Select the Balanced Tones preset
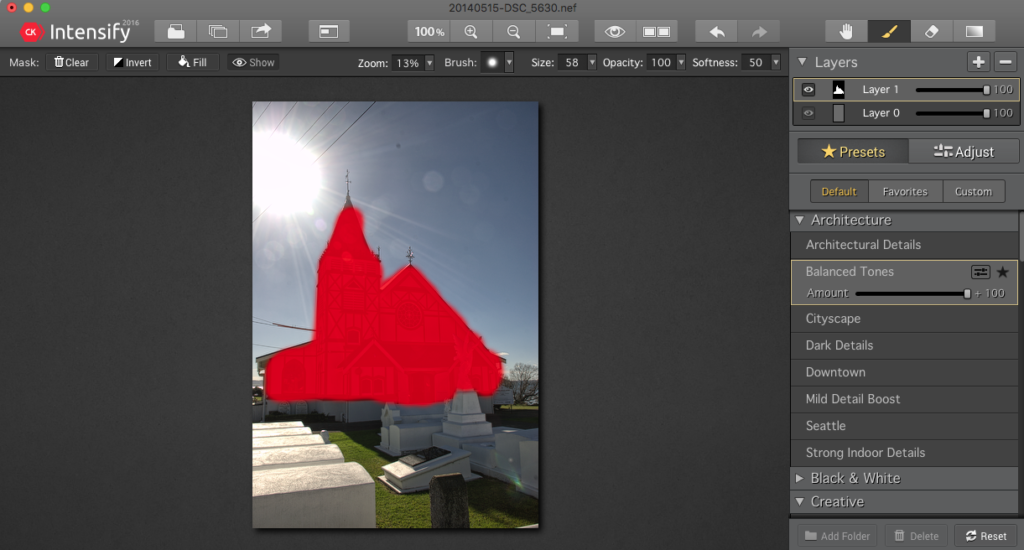Viewport: 1024px width, 550px height. (850, 272)
